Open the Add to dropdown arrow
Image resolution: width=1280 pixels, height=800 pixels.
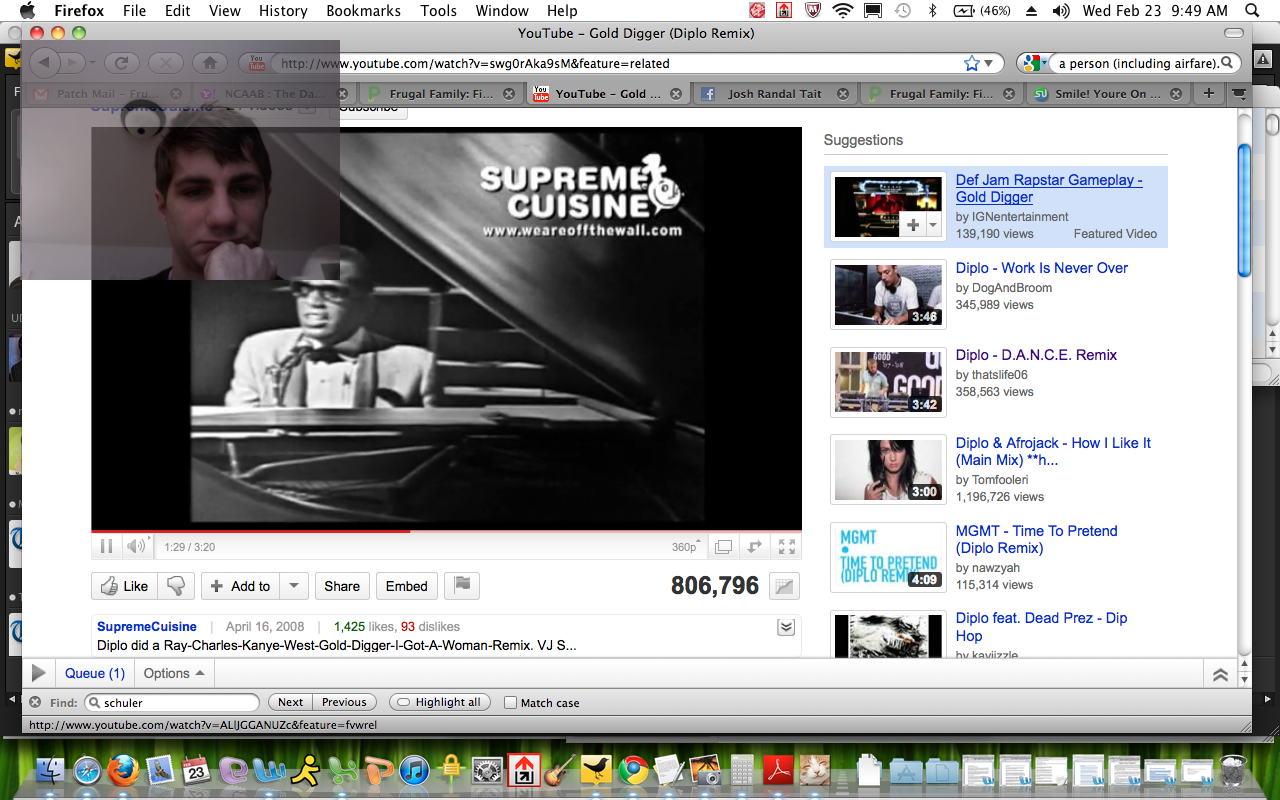(294, 586)
